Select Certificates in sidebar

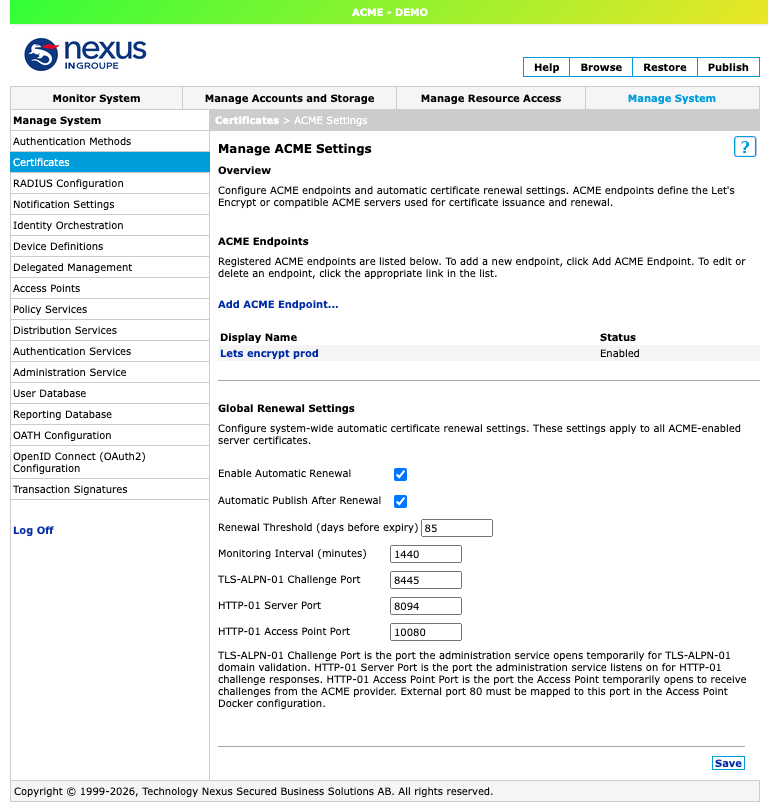click(110, 162)
